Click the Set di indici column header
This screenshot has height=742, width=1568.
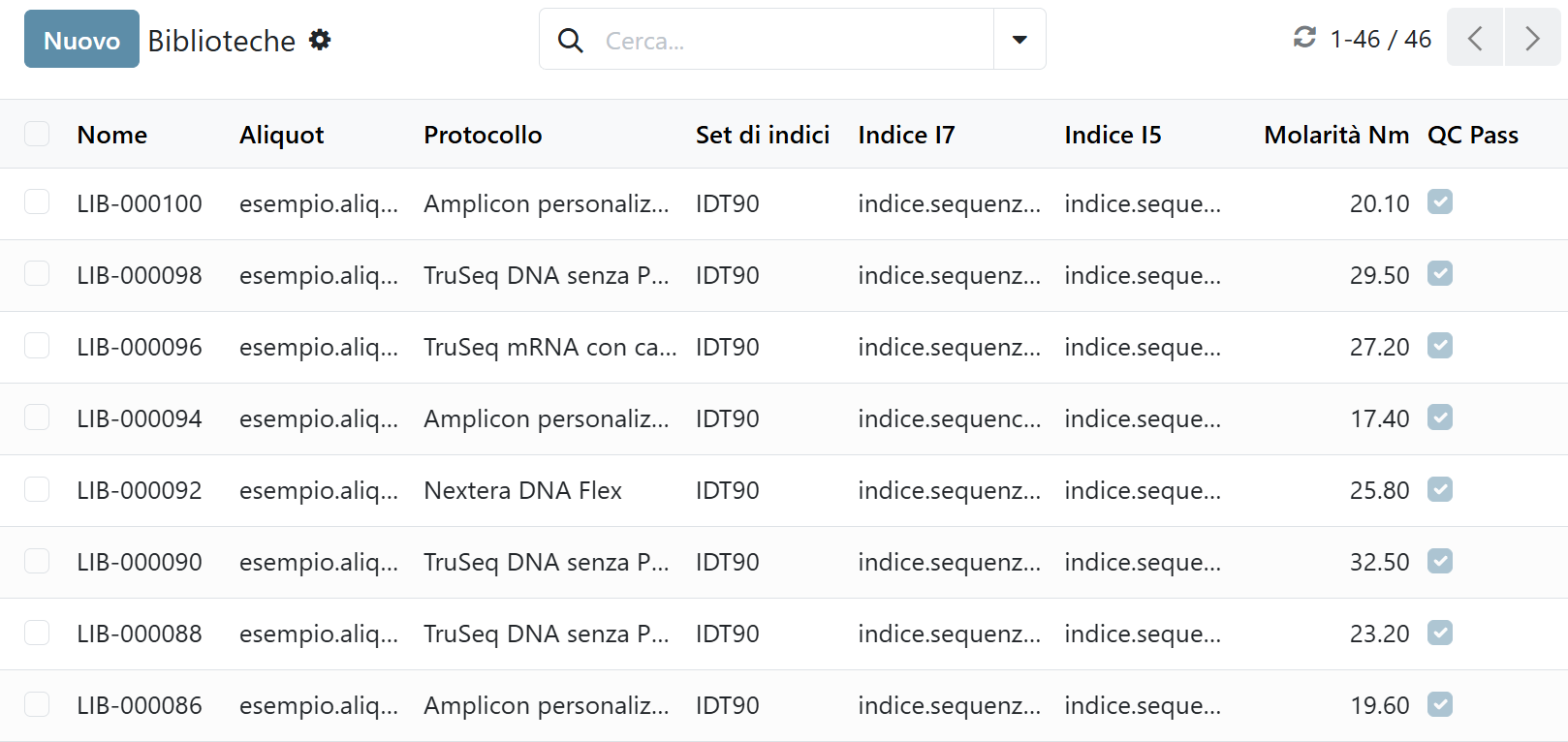coord(763,135)
